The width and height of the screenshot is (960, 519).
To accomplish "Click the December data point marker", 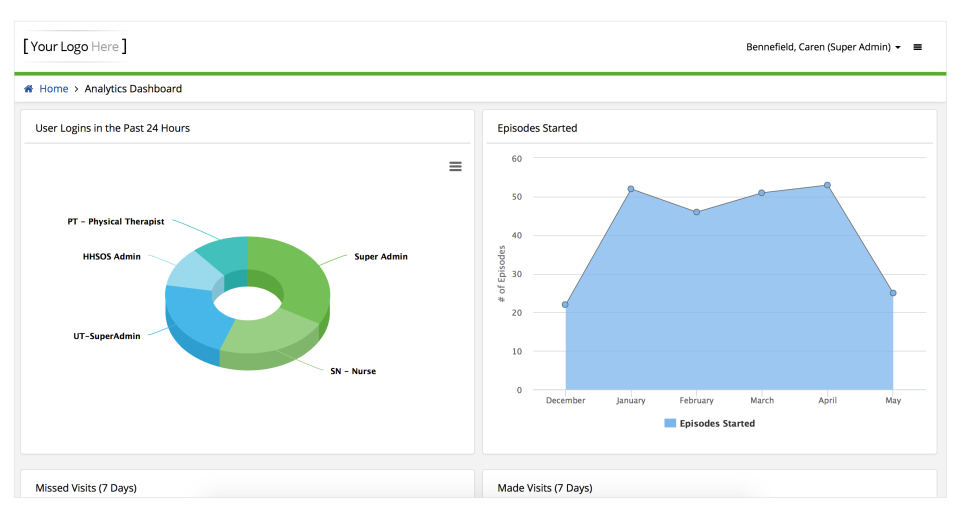I will 565,305.
